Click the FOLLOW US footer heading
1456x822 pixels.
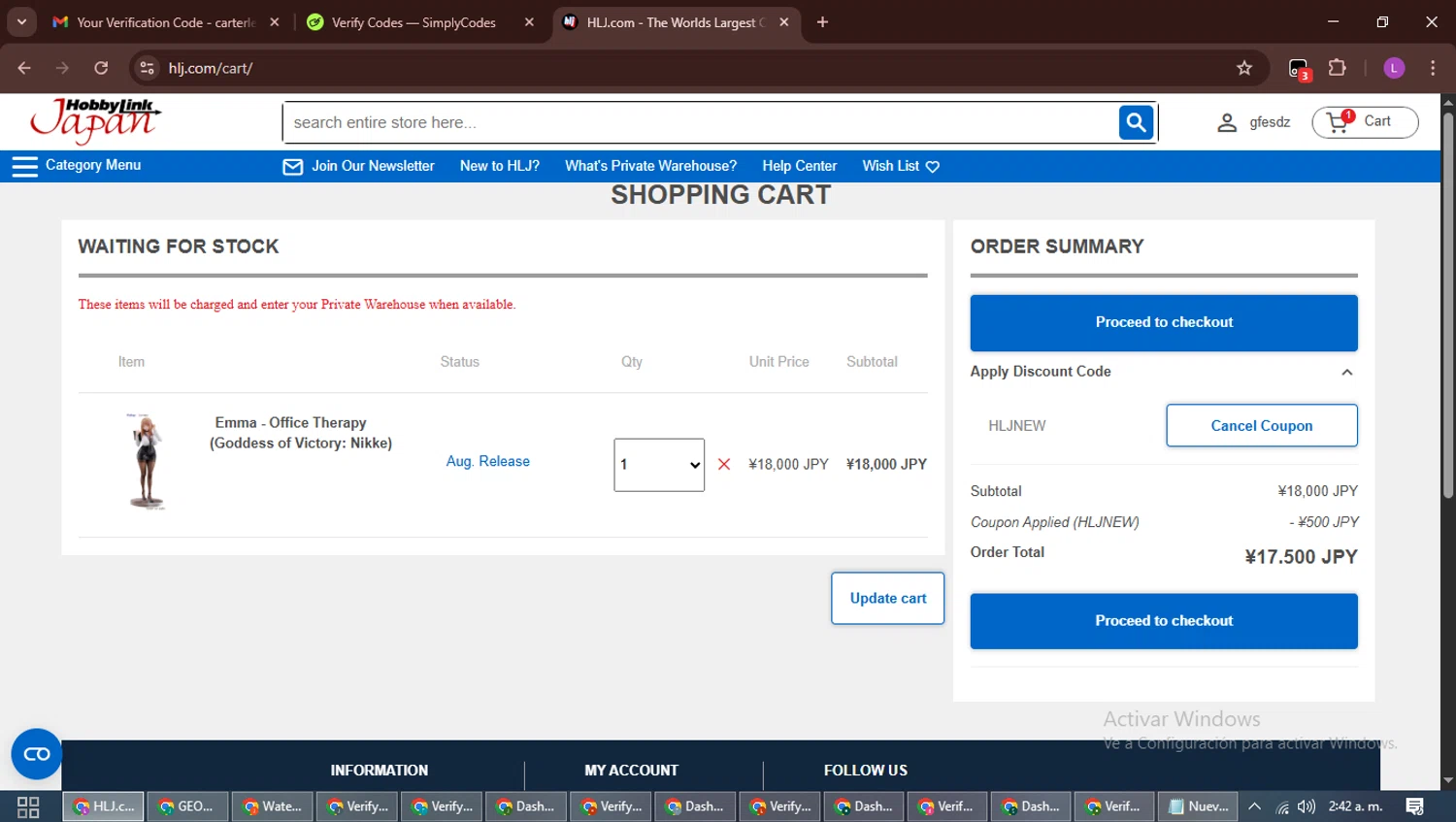pos(866,771)
